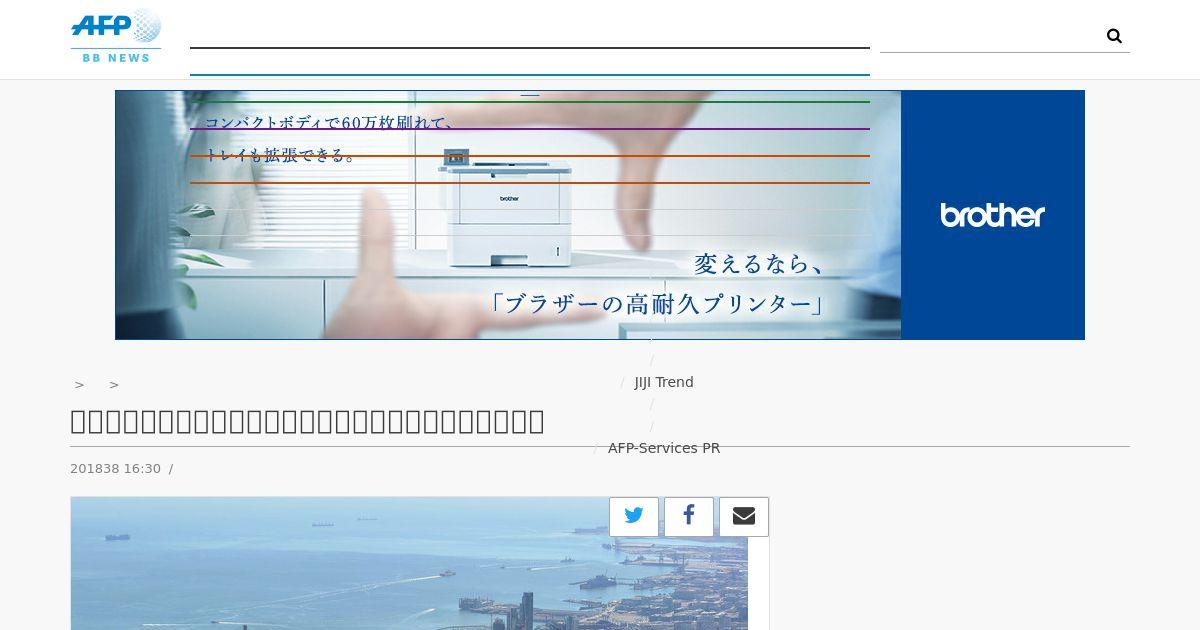Share article on Twitter
The height and width of the screenshot is (630, 1200).
click(x=634, y=517)
